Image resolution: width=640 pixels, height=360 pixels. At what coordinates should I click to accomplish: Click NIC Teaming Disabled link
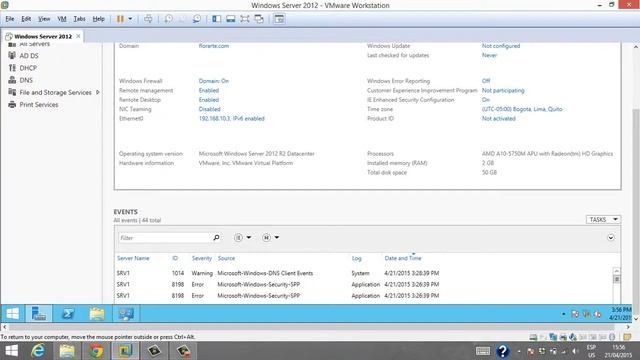tap(209, 109)
